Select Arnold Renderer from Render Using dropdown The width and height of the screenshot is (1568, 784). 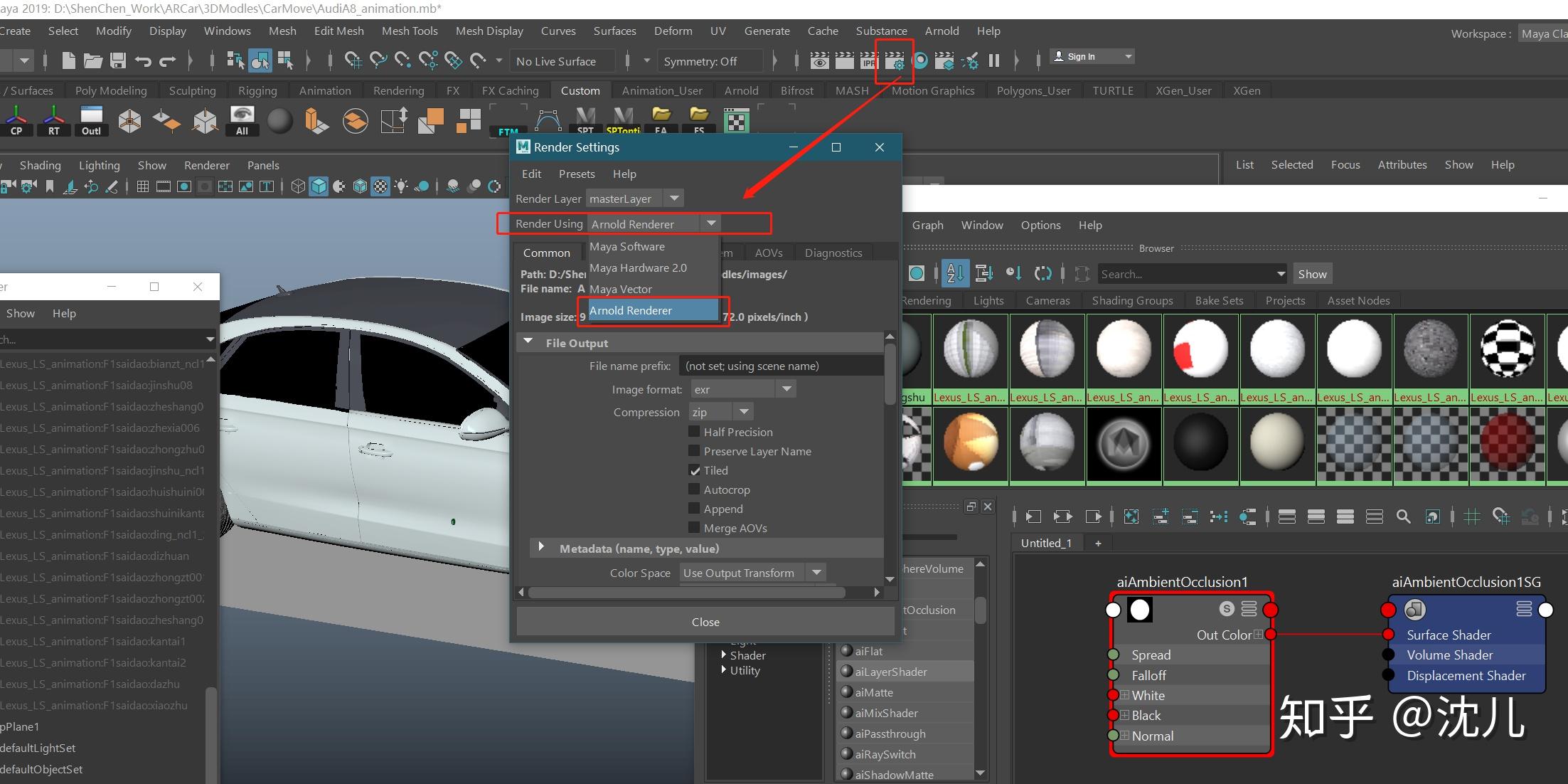pos(631,310)
